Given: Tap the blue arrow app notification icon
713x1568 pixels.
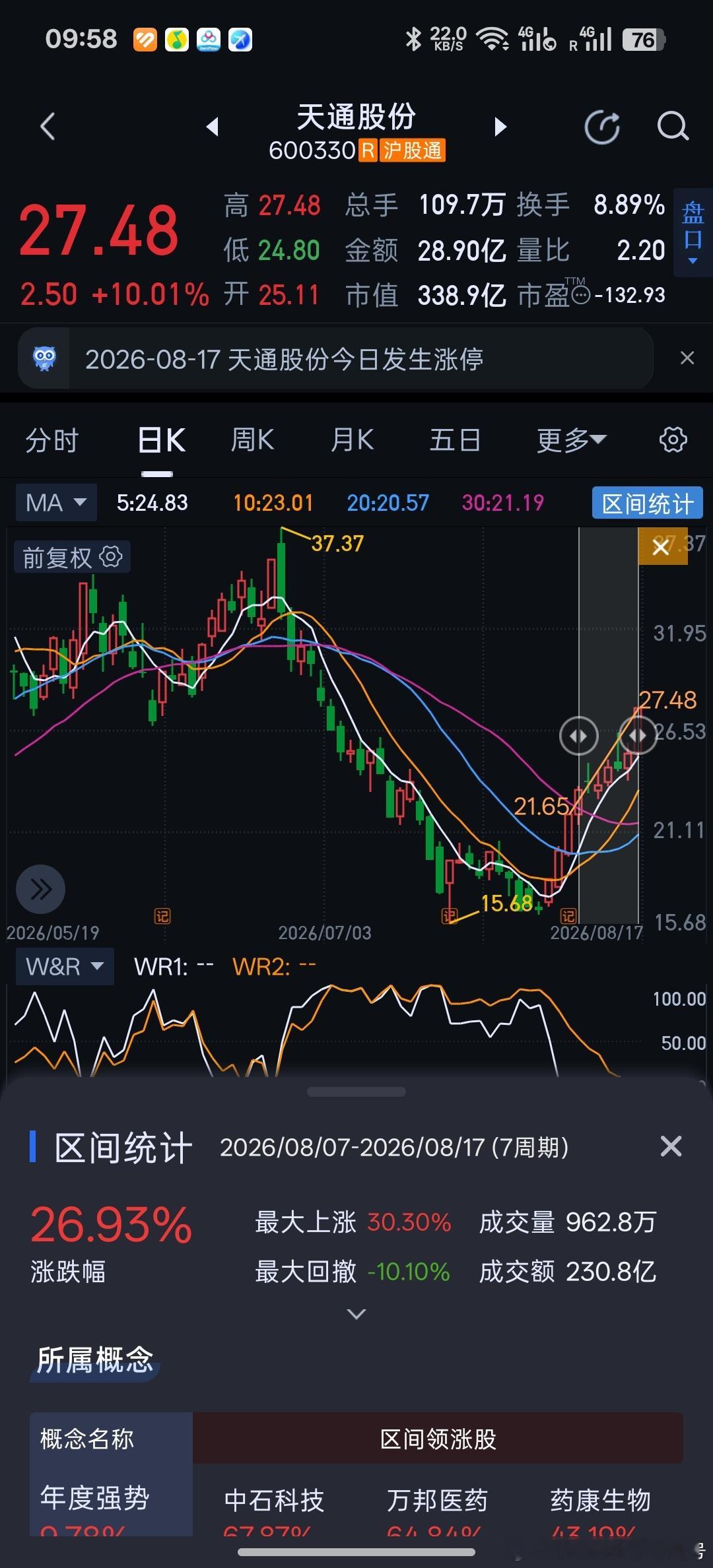Looking at the screenshot, I should click(x=240, y=40).
